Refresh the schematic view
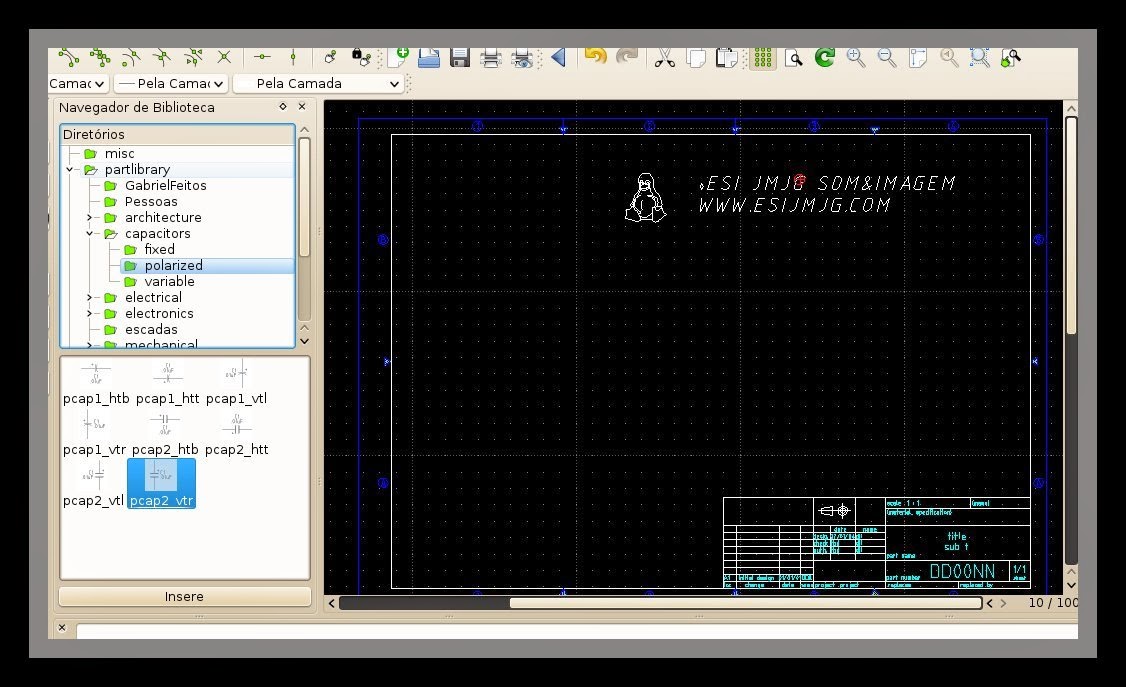The image size is (1126, 687). click(824, 57)
